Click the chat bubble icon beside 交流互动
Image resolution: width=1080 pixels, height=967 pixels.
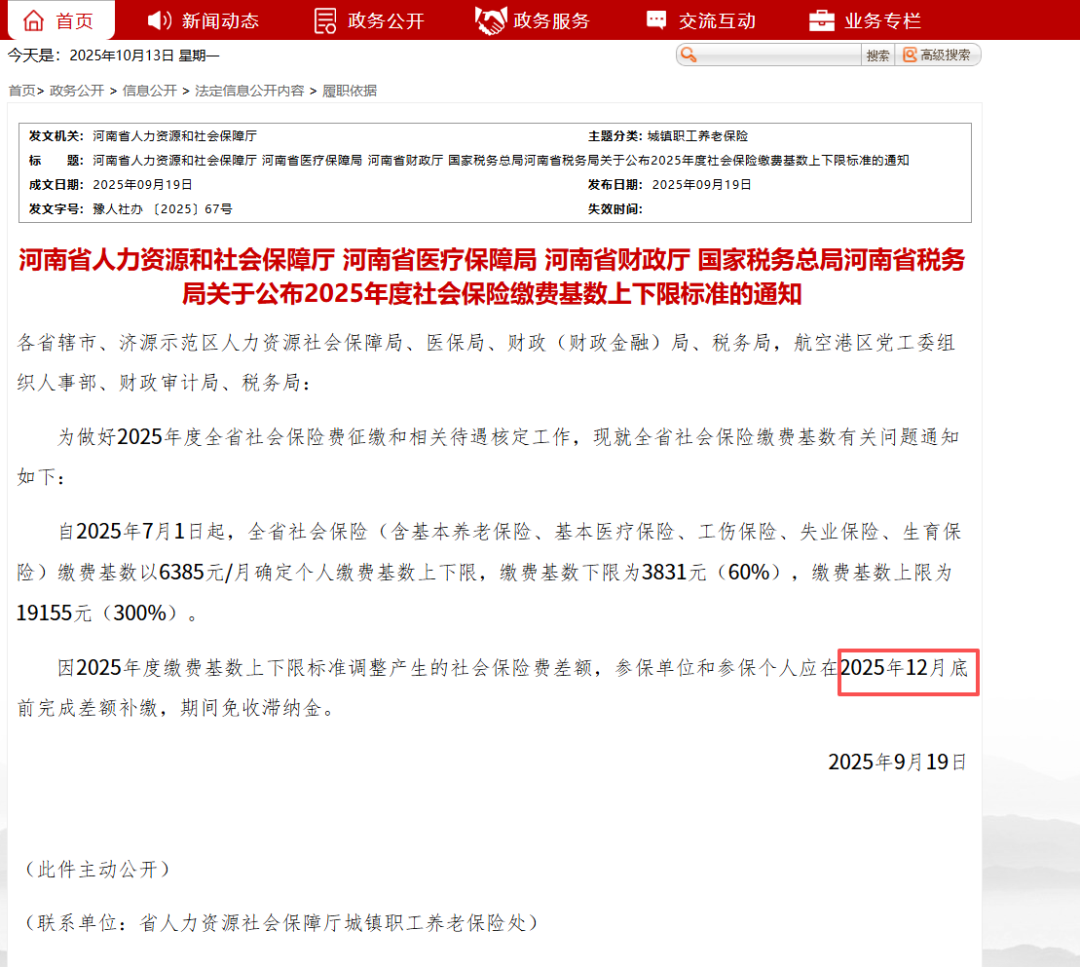coord(656,20)
